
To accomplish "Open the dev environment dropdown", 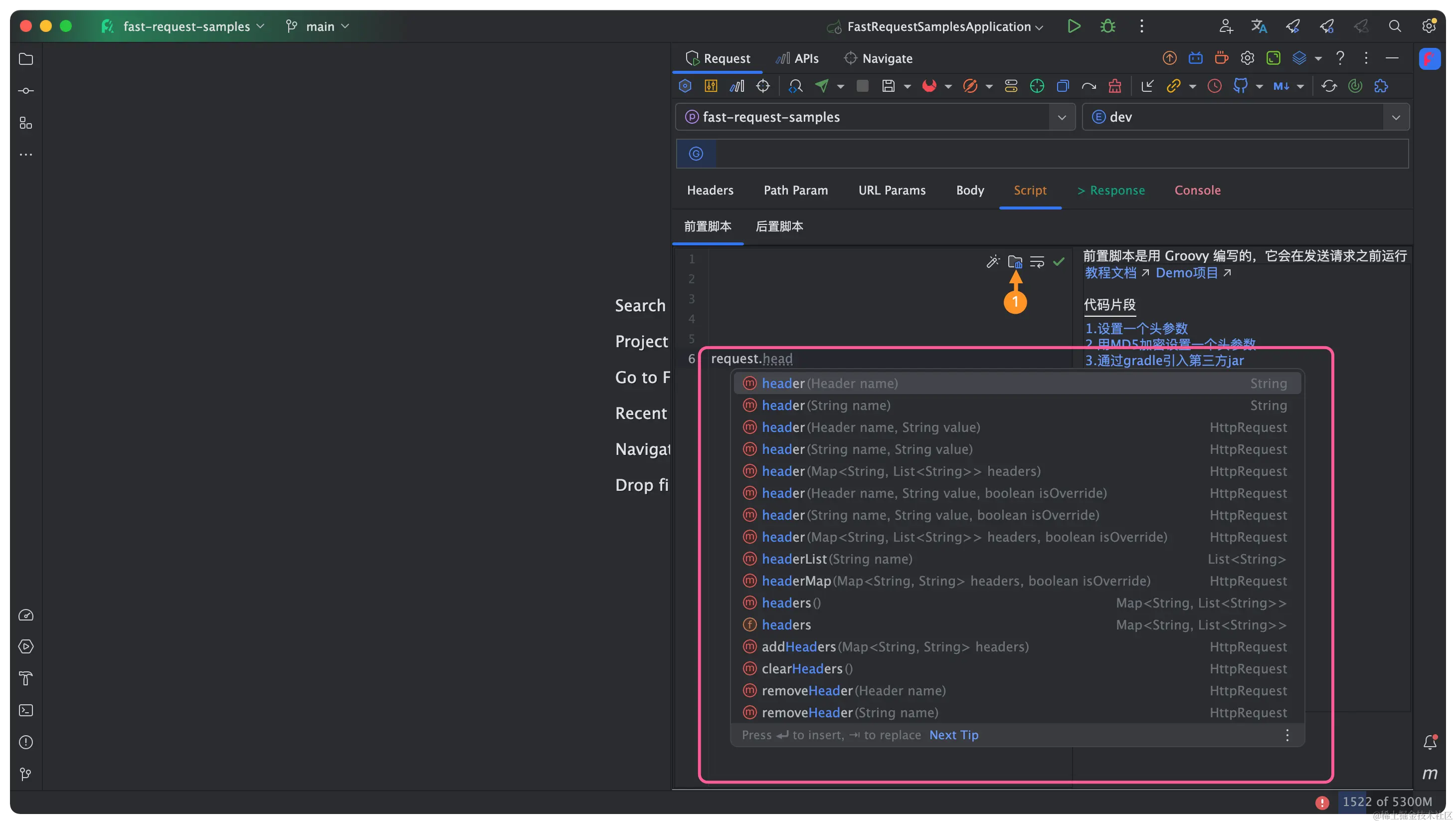I will [x=1396, y=117].
